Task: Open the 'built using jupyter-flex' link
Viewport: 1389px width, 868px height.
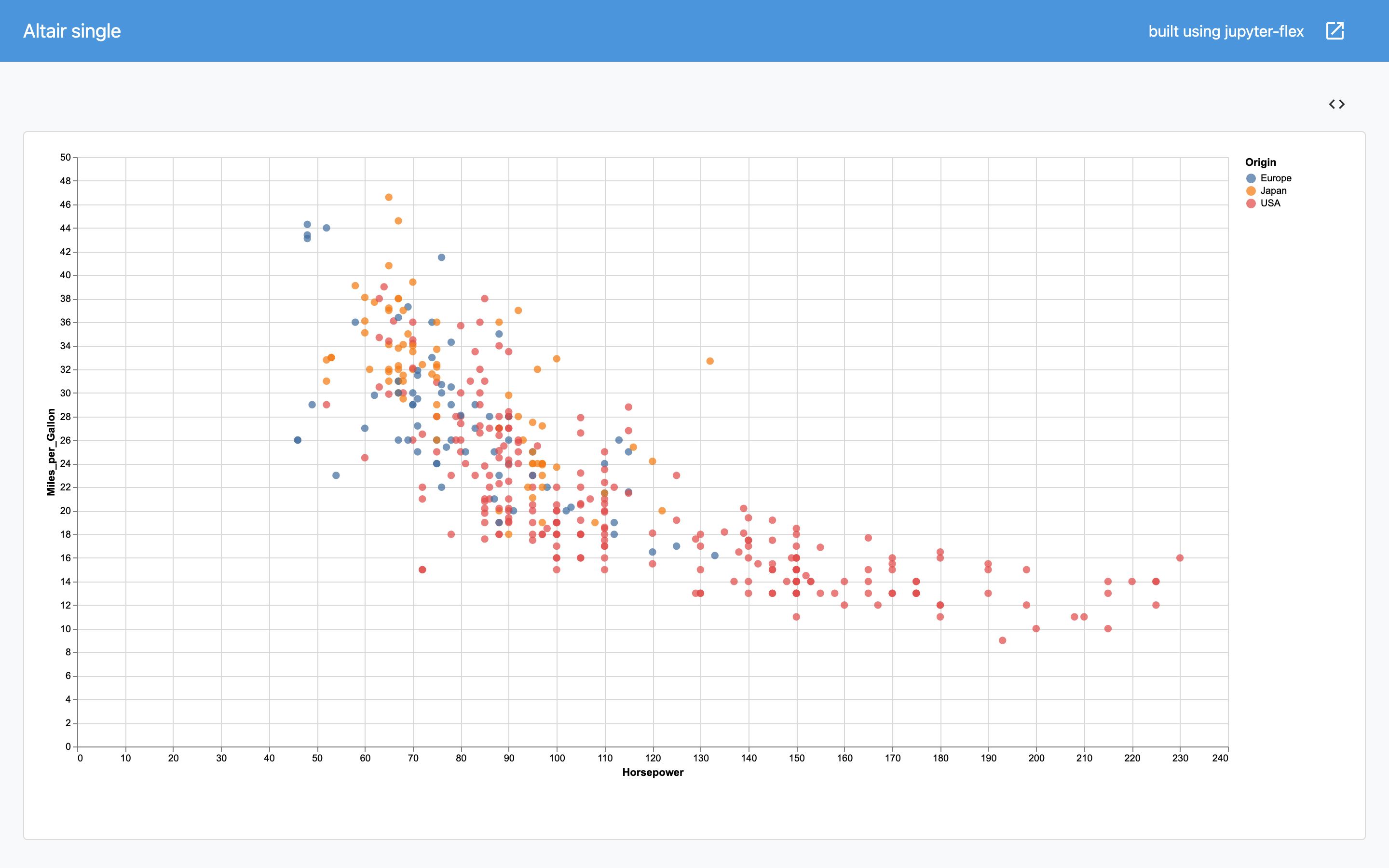Action: 1226,31
